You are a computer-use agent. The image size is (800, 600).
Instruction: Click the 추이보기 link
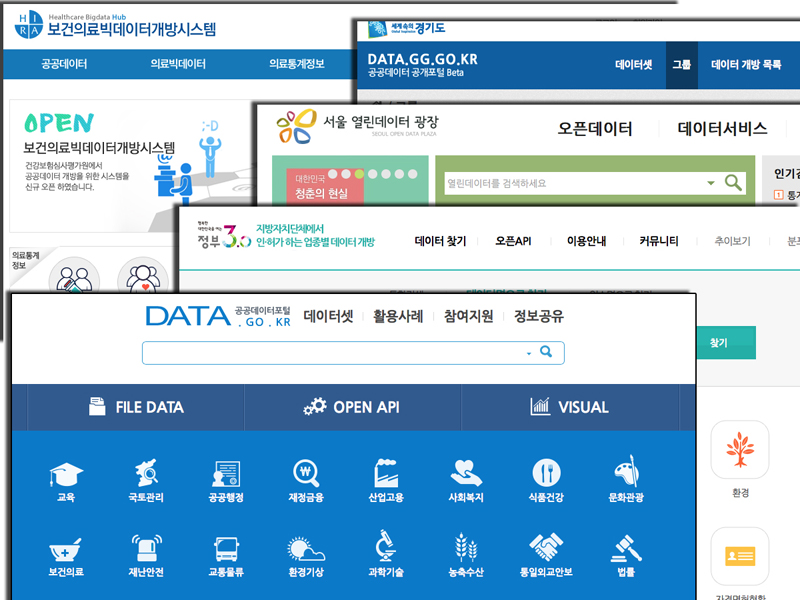[x=733, y=241]
